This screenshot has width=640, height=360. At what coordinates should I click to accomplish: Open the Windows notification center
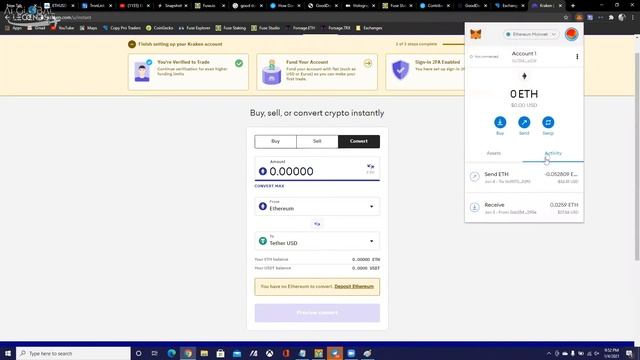tap(629, 353)
